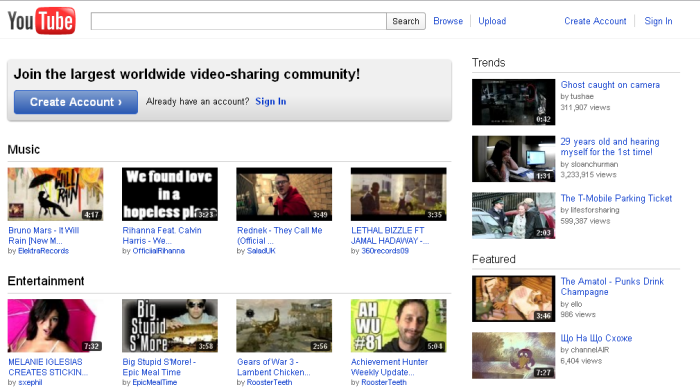The image size is (700, 389).
Task: Visit RoosterTeeth channel under Gears of War
Action: coord(269,382)
